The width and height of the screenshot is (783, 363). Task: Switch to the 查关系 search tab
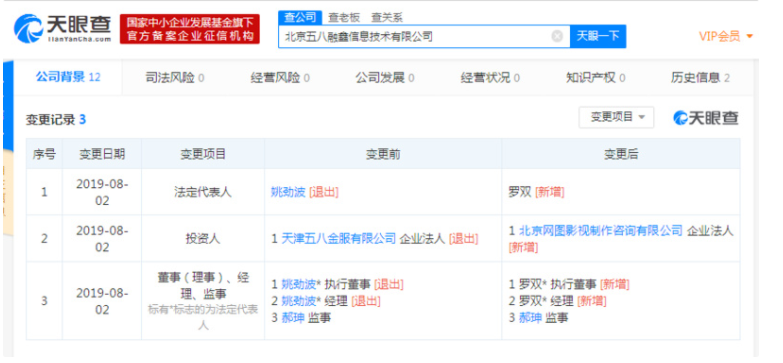387,17
